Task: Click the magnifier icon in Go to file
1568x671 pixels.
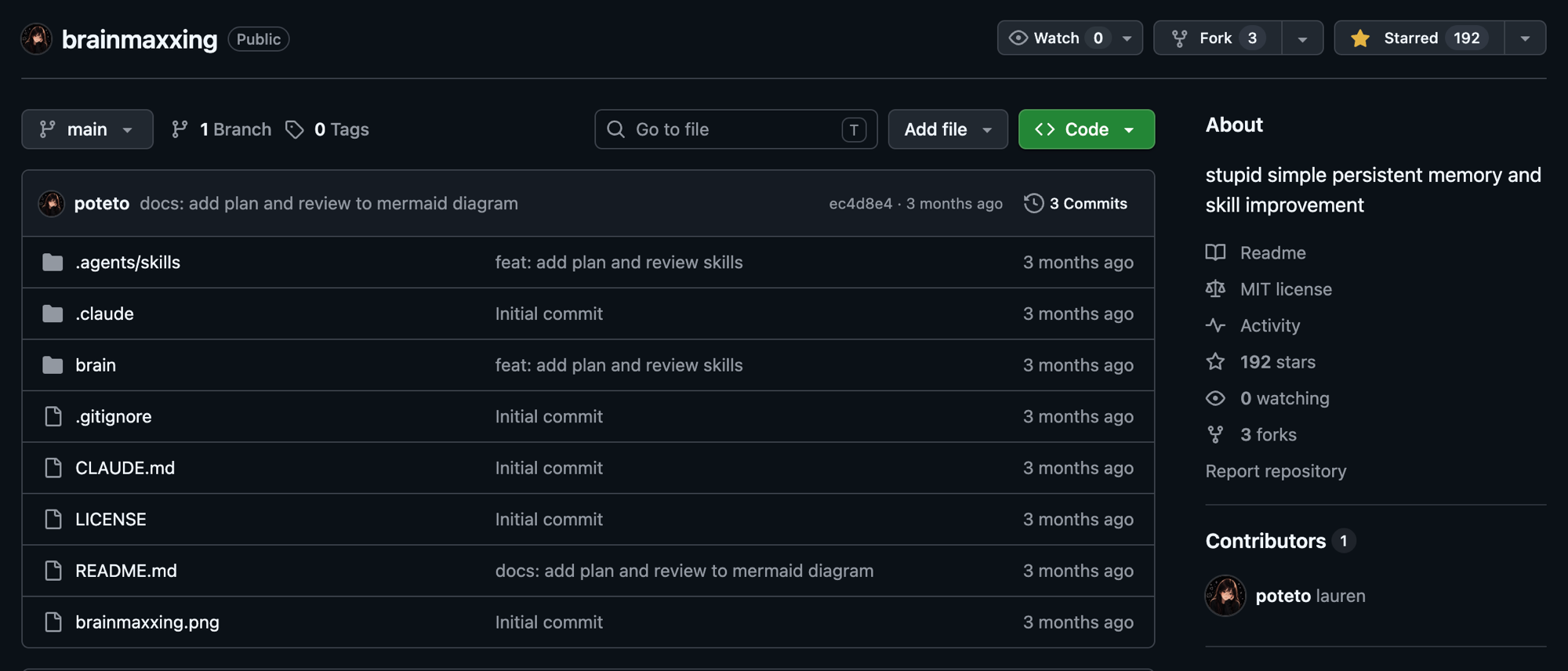Action: pyautogui.click(x=615, y=129)
